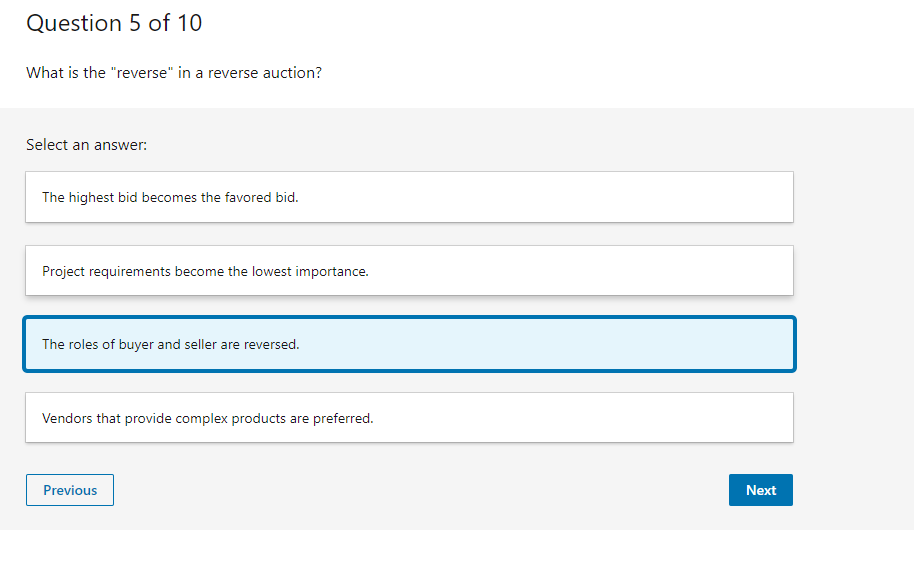Advance to question 6 using Next

760,490
